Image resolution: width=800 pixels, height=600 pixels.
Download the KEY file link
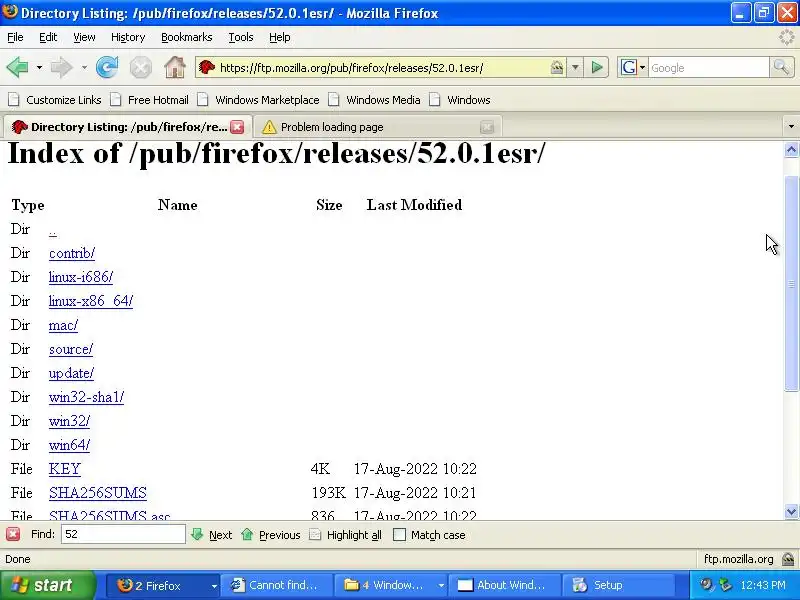[65, 469]
